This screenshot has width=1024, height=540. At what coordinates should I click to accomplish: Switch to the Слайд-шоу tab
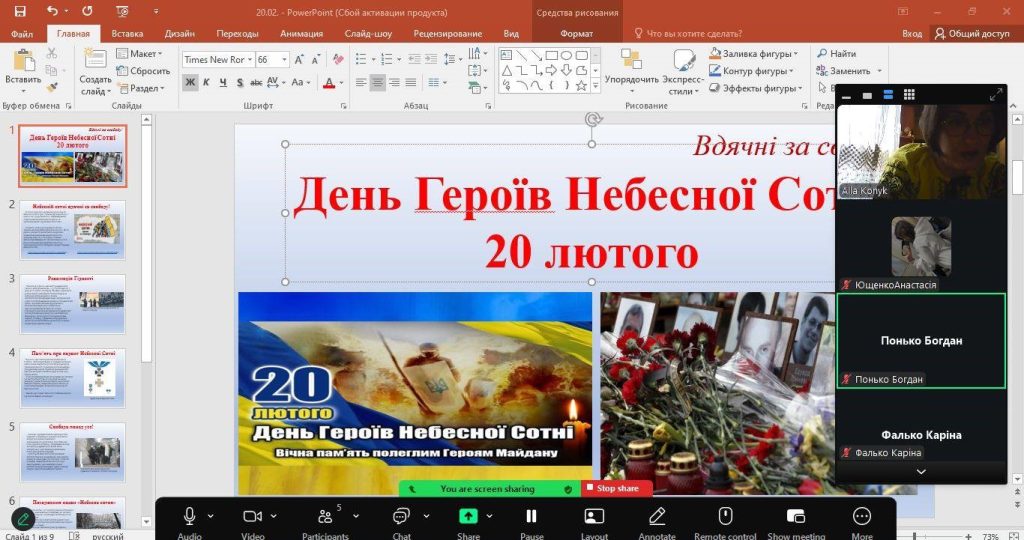pos(368,33)
